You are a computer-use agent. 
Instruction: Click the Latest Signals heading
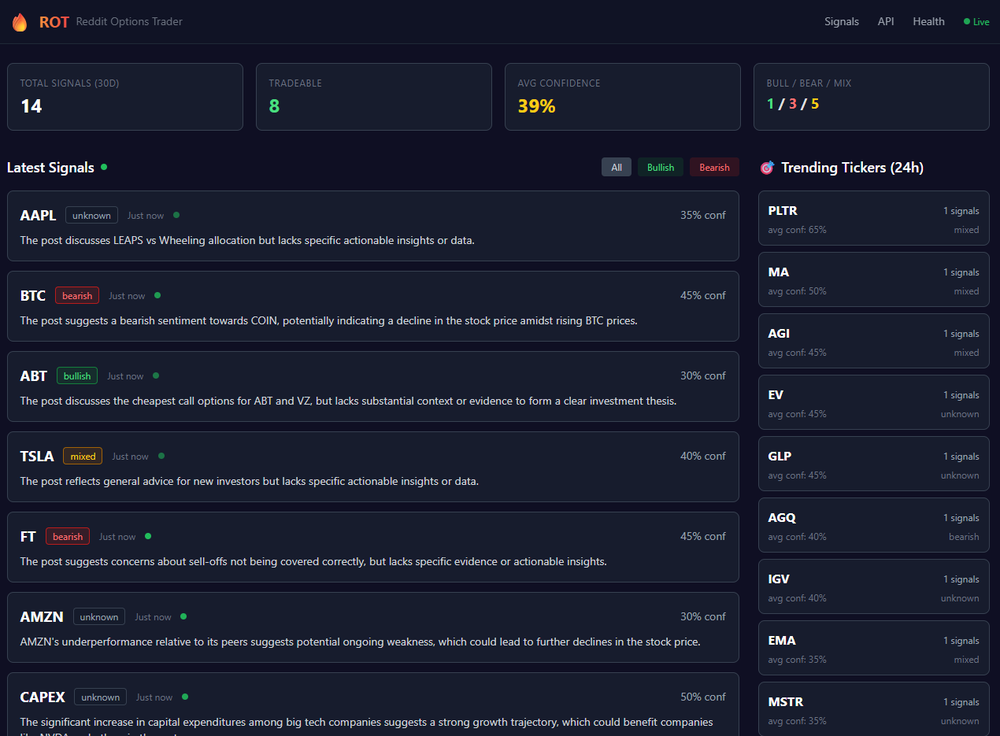tap(50, 168)
